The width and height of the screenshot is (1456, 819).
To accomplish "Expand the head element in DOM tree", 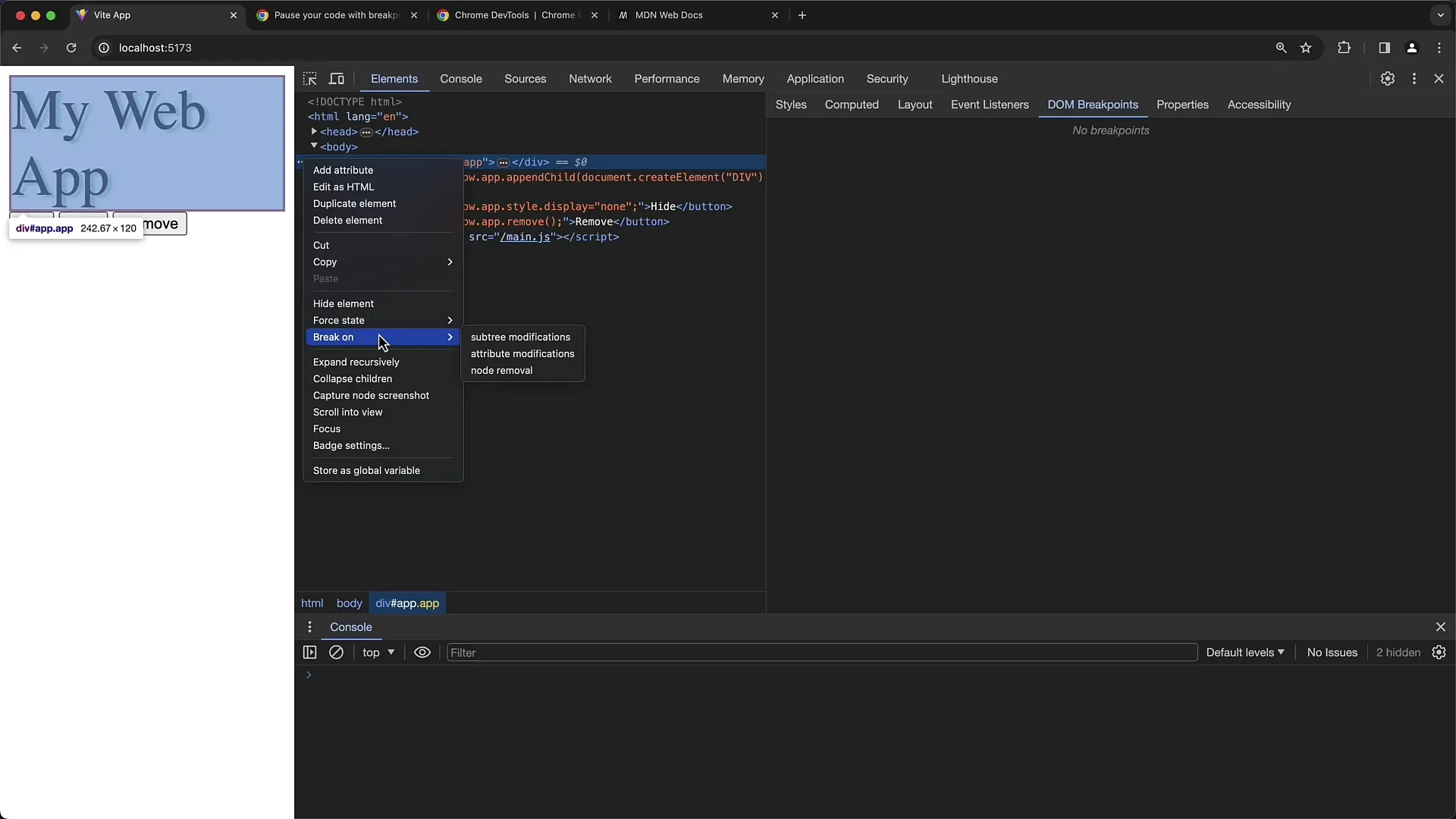I will pyautogui.click(x=315, y=131).
